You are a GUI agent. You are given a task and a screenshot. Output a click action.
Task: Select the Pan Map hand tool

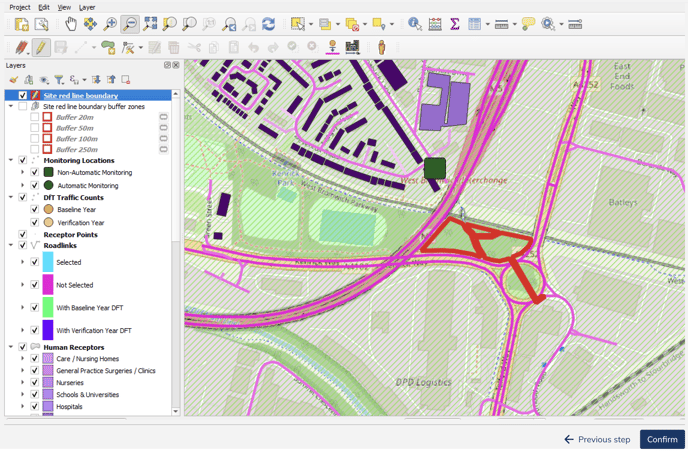point(71,24)
